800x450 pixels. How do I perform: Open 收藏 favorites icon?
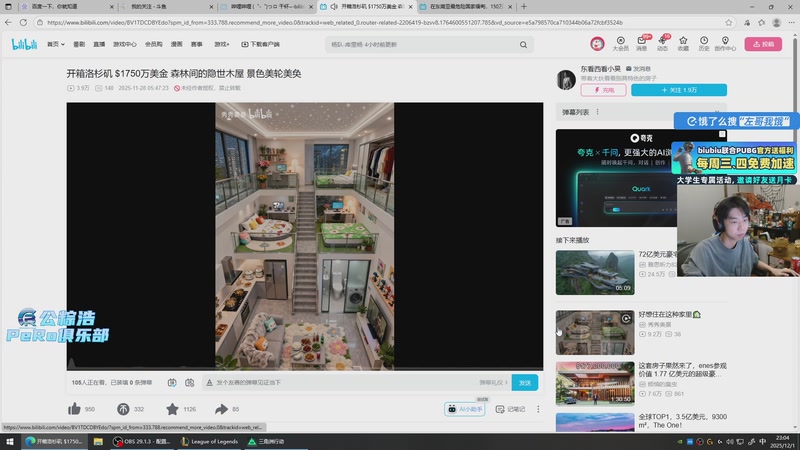pyautogui.click(x=683, y=44)
